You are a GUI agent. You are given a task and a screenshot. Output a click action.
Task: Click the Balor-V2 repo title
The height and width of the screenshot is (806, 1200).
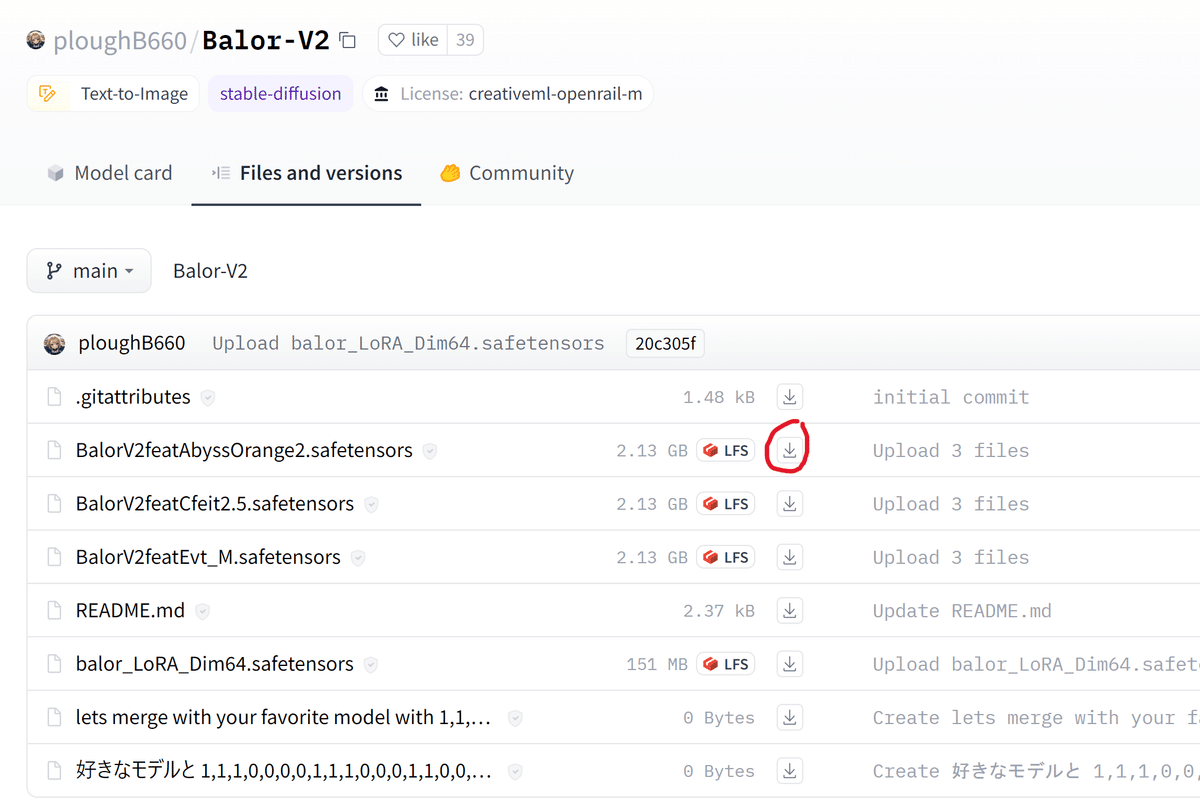pos(266,40)
